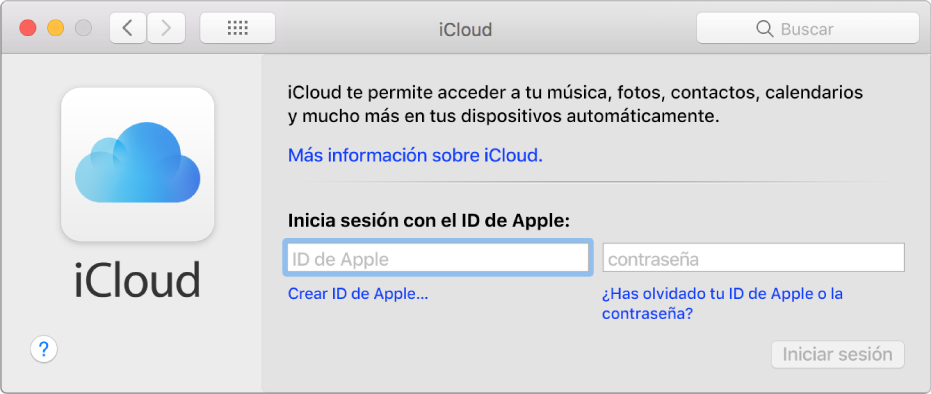Image resolution: width=931 pixels, height=394 pixels.
Task: Click the iCloud window title
Action: [466, 29]
